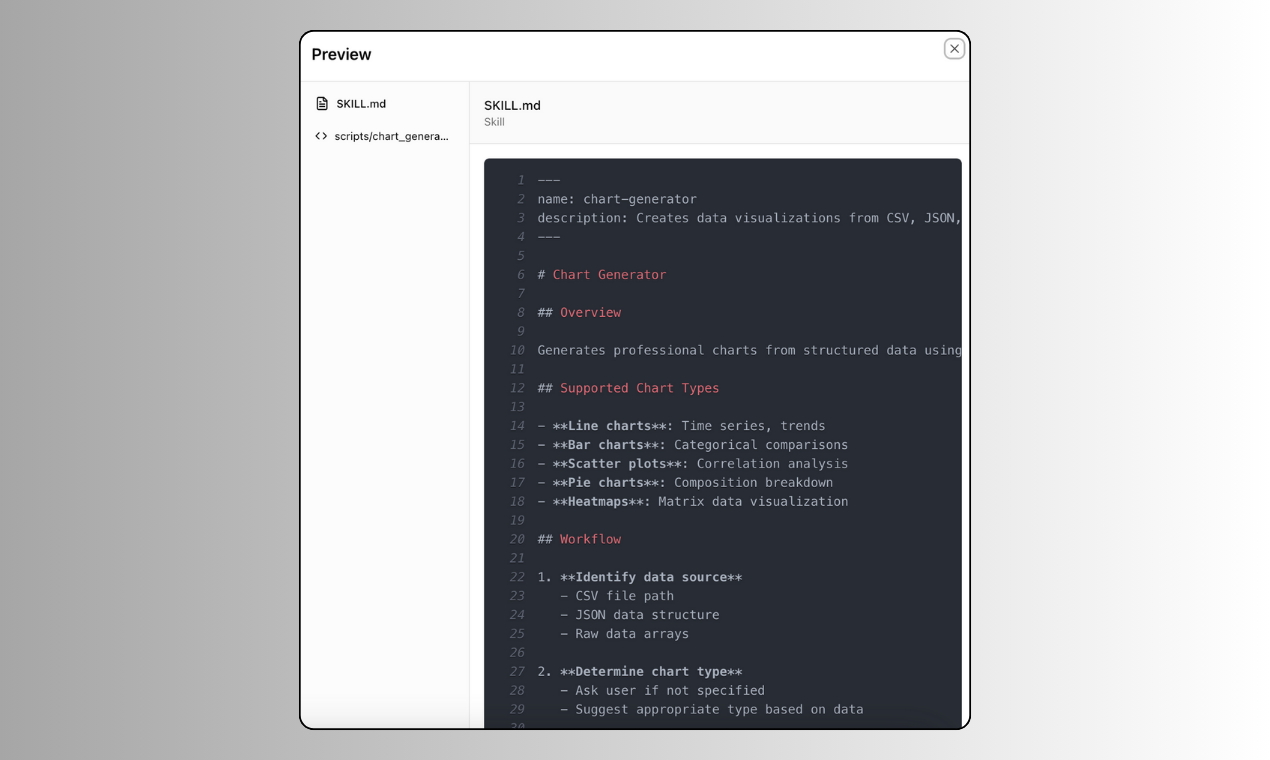Click the 'CSV file path' line
This screenshot has height=760, width=1270.
[617, 596]
